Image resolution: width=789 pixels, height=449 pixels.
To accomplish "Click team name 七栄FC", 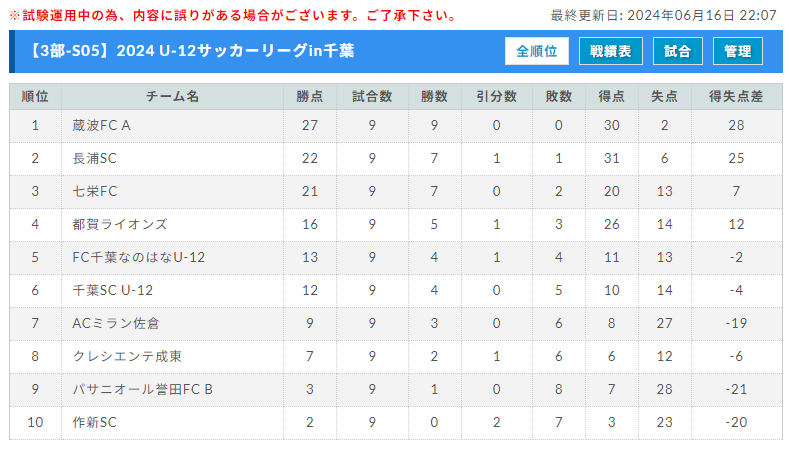I will [95, 191].
